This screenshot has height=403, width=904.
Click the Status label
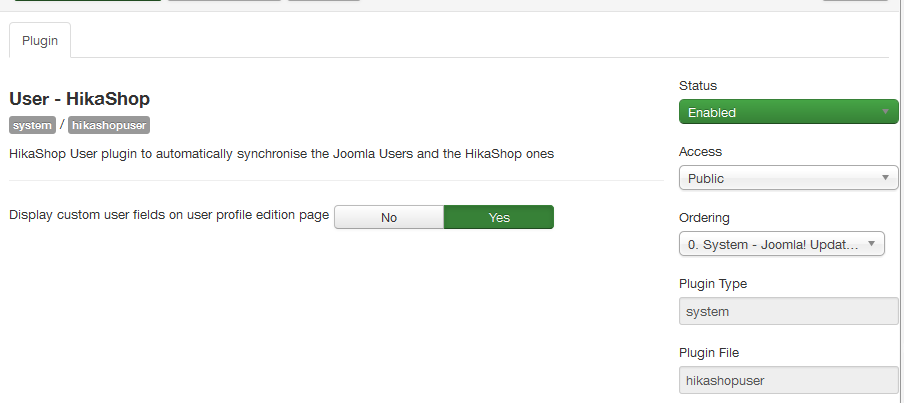click(x=698, y=86)
